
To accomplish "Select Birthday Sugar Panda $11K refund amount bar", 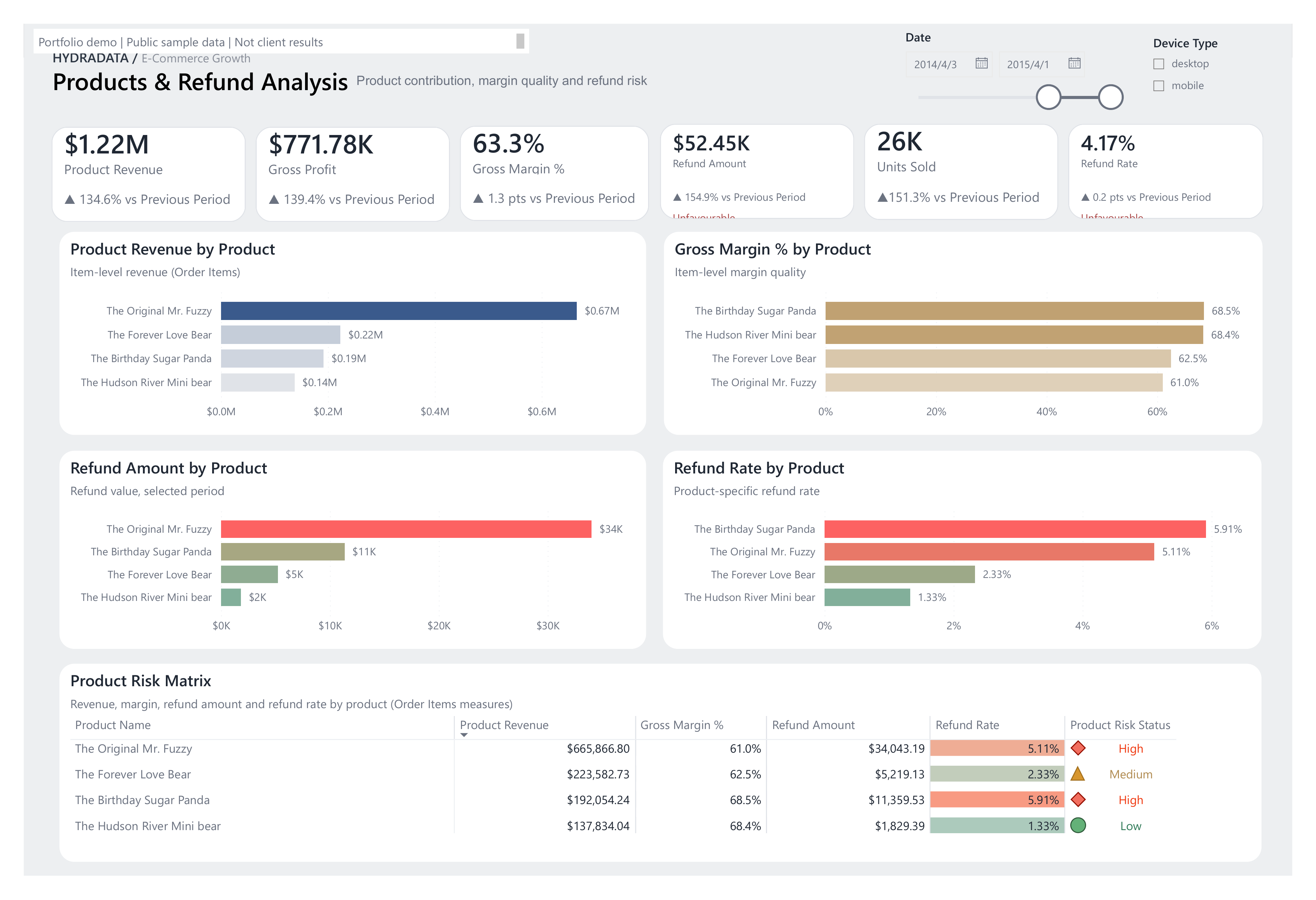I will [x=283, y=551].
